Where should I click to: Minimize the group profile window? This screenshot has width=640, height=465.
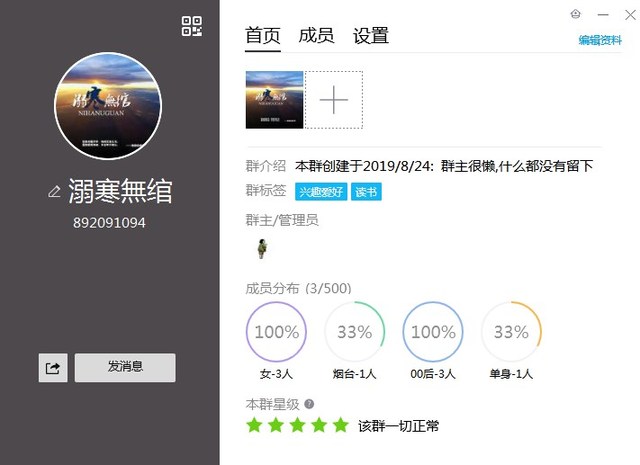click(601, 14)
